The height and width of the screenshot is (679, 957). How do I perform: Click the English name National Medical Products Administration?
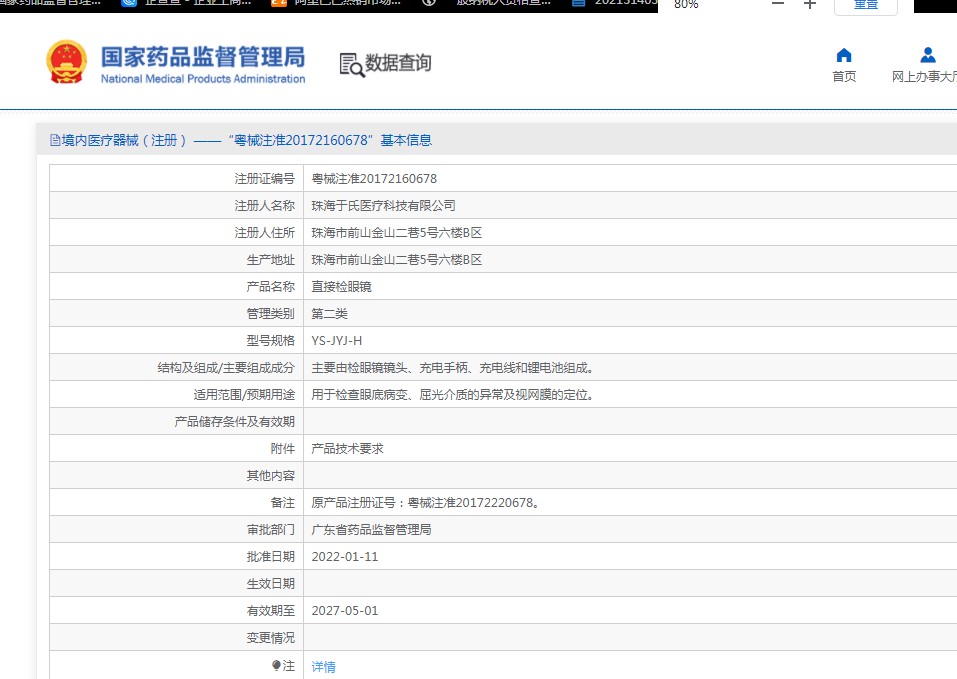click(x=203, y=79)
